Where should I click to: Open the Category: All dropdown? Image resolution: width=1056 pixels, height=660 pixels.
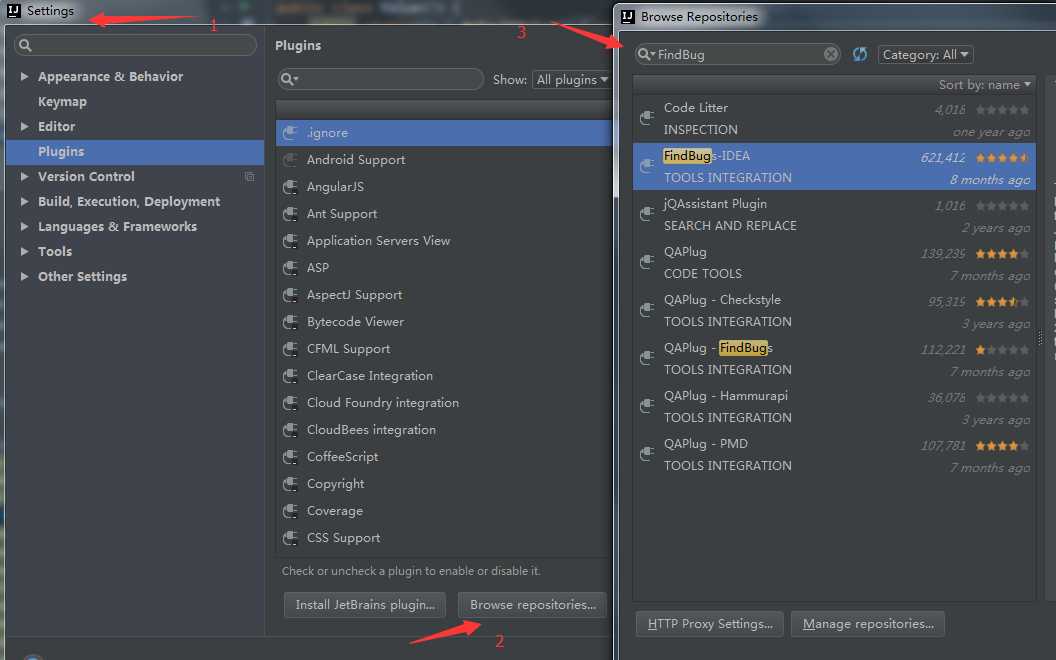[925, 55]
